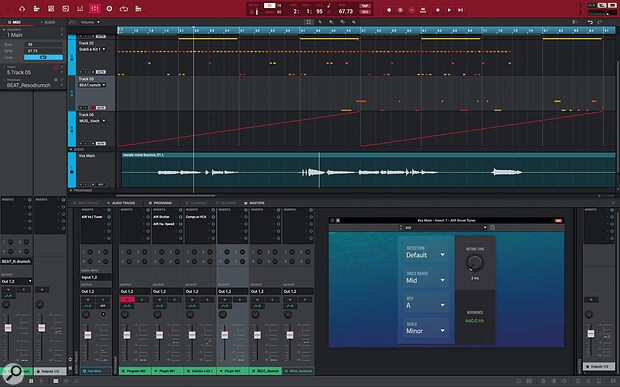Click the Tap tempo button

365,6
